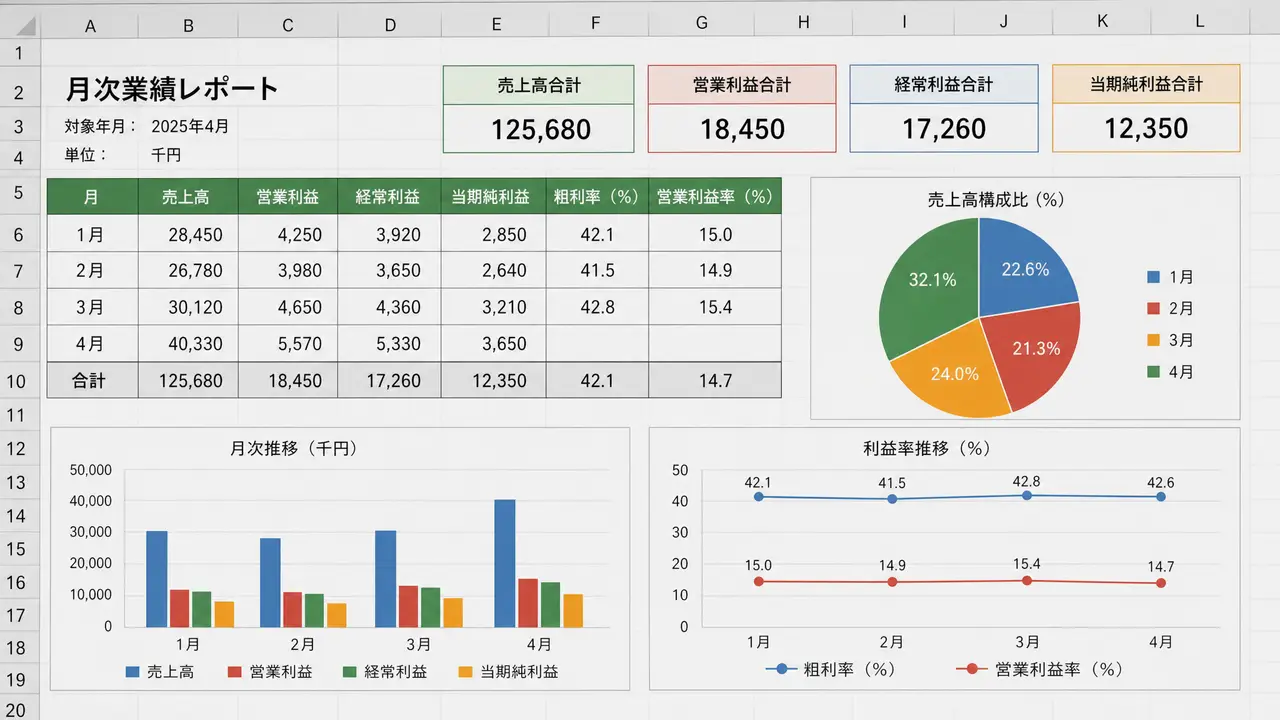Click the 粗利率（%） legend entry in line chart
The height and width of the screenshot is (720, 1280).
tap(829, 669)
